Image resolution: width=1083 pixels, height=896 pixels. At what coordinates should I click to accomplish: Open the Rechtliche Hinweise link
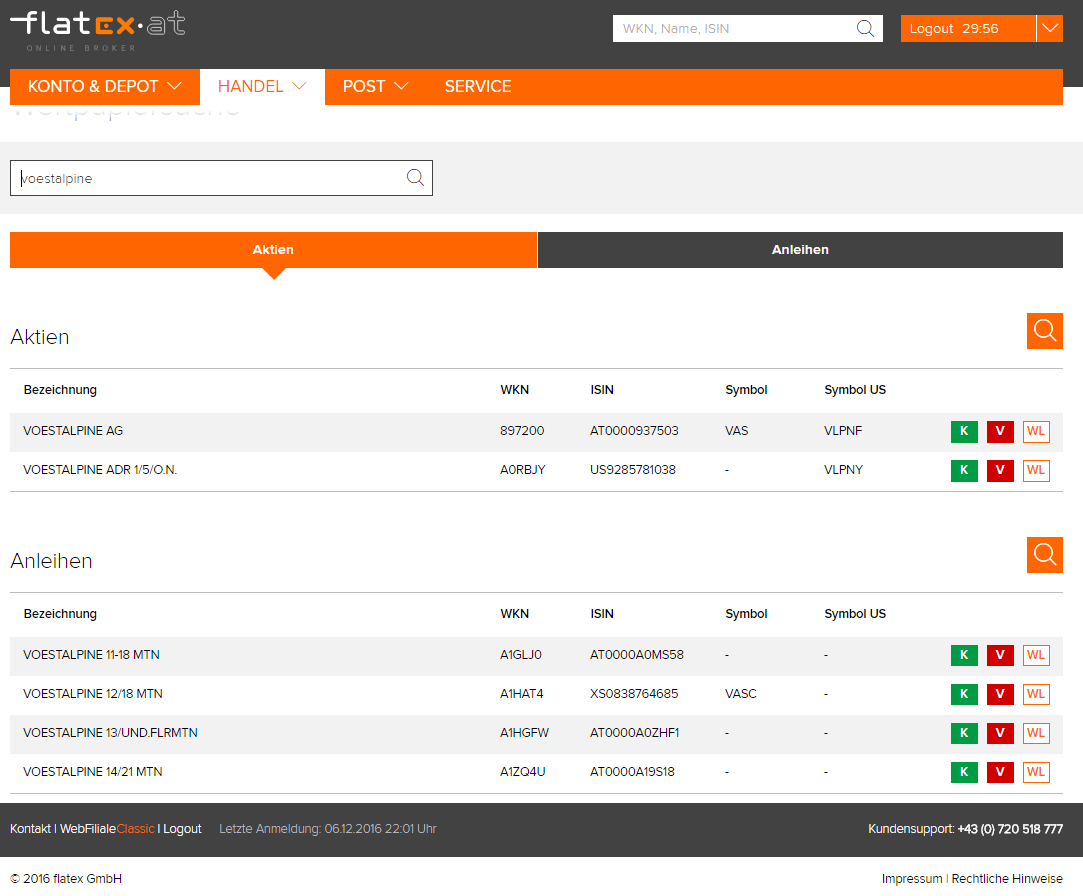pyautogui.click(x=1007, y=879)
